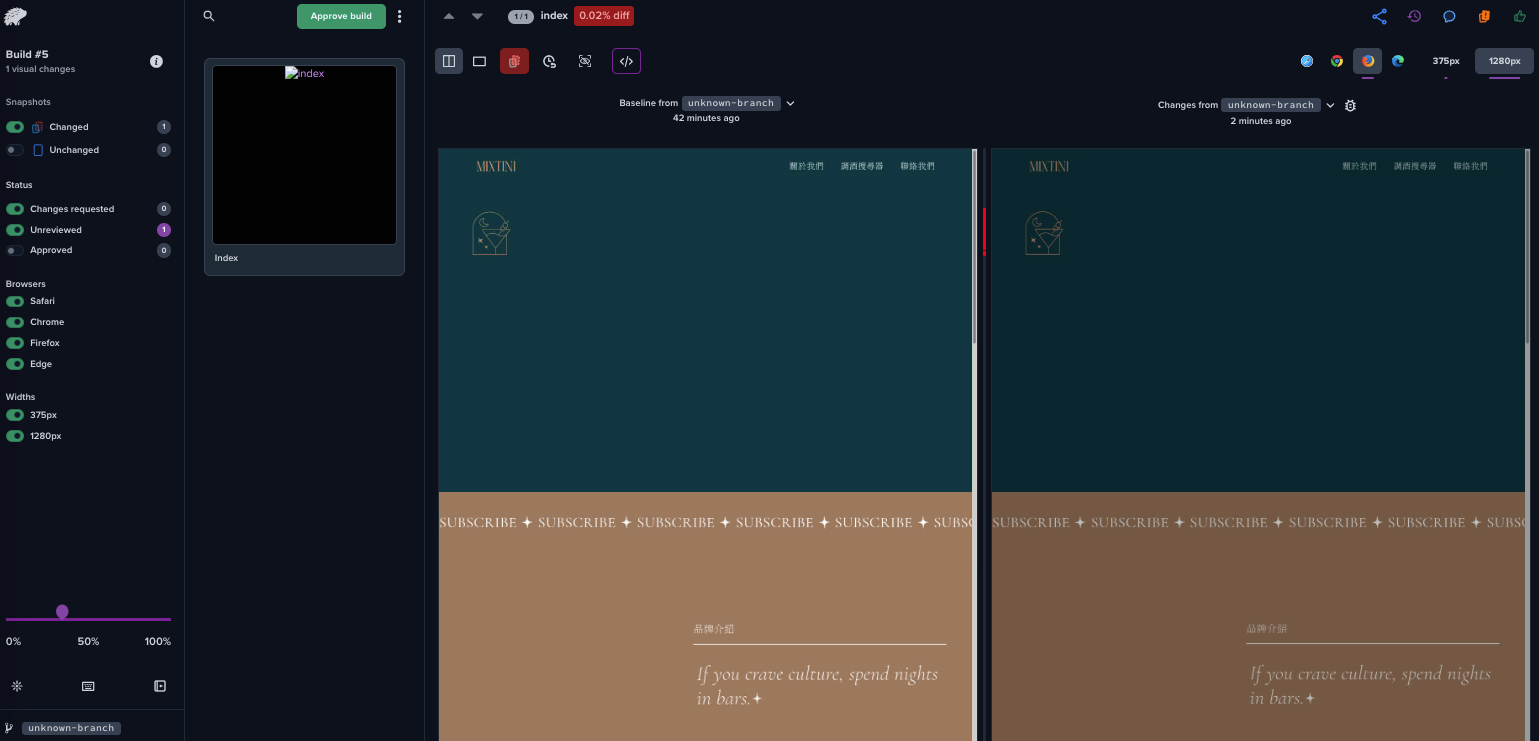Click the 0.02% diff badge
The width and height of the screenshot is (1539, 741).
(604, 16)
